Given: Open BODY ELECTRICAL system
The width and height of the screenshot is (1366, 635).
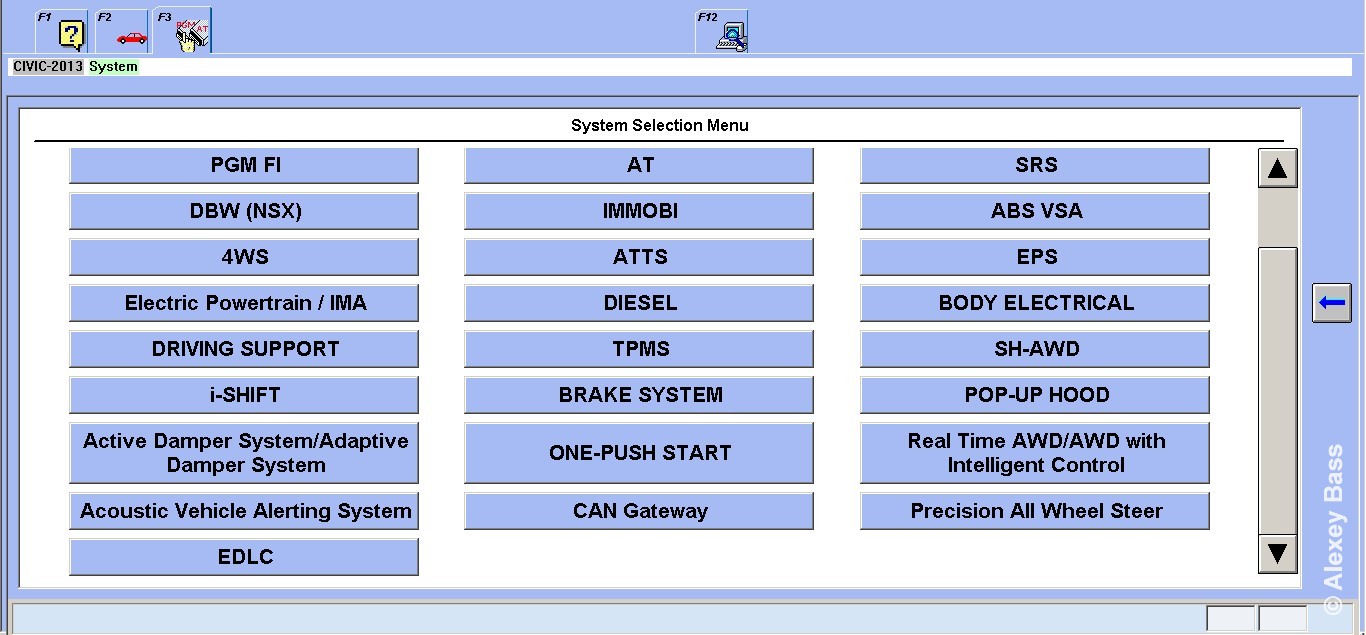Looking at the screenshot, I should tap(1035, 304).
